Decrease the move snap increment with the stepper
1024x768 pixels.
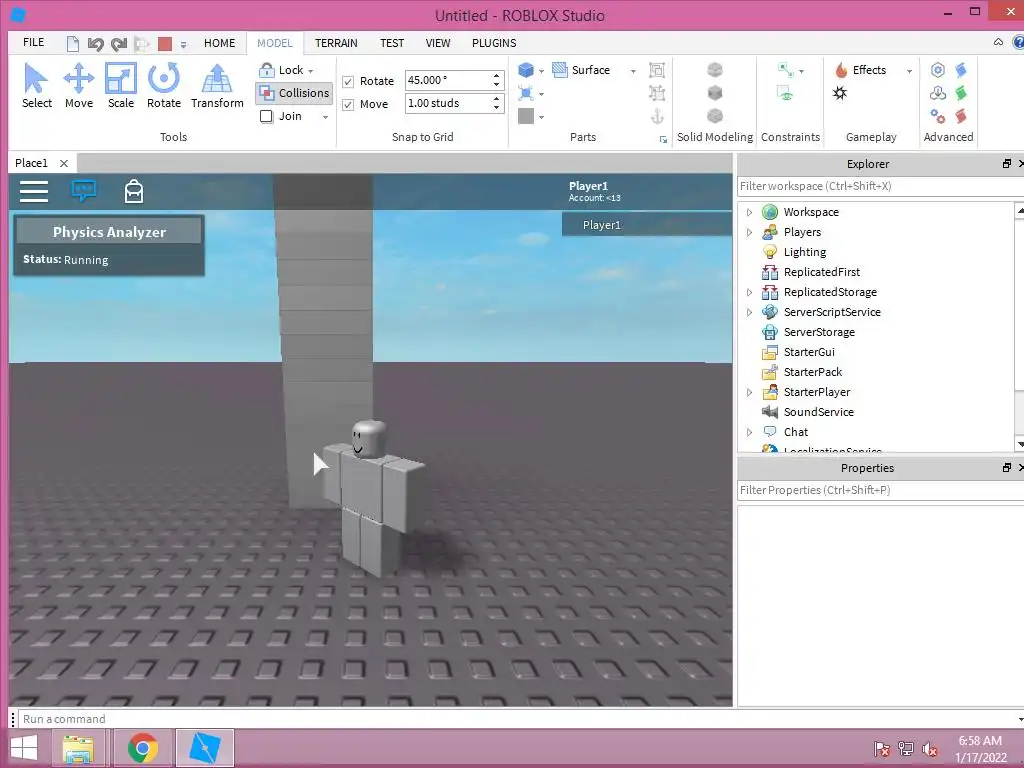click(x=497, y=108)
